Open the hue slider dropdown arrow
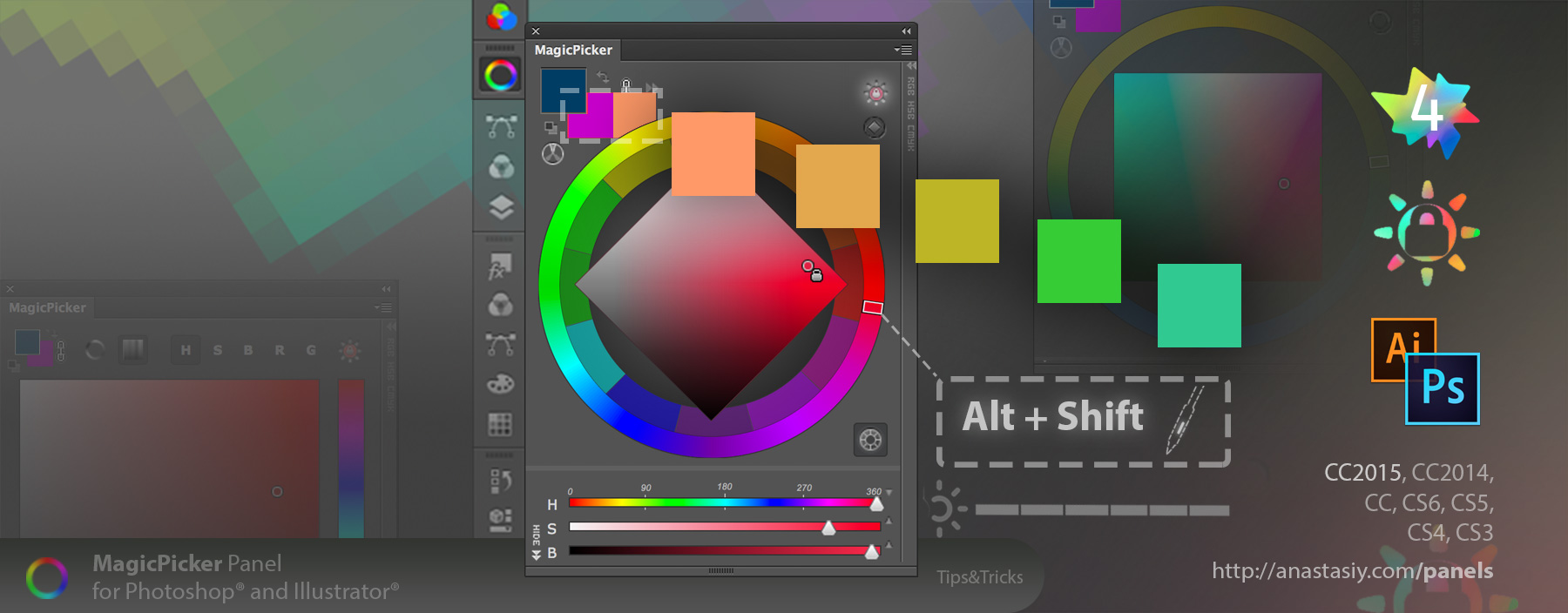The width and height of the screenshot is (1568, 613). [x=889, y=494]
